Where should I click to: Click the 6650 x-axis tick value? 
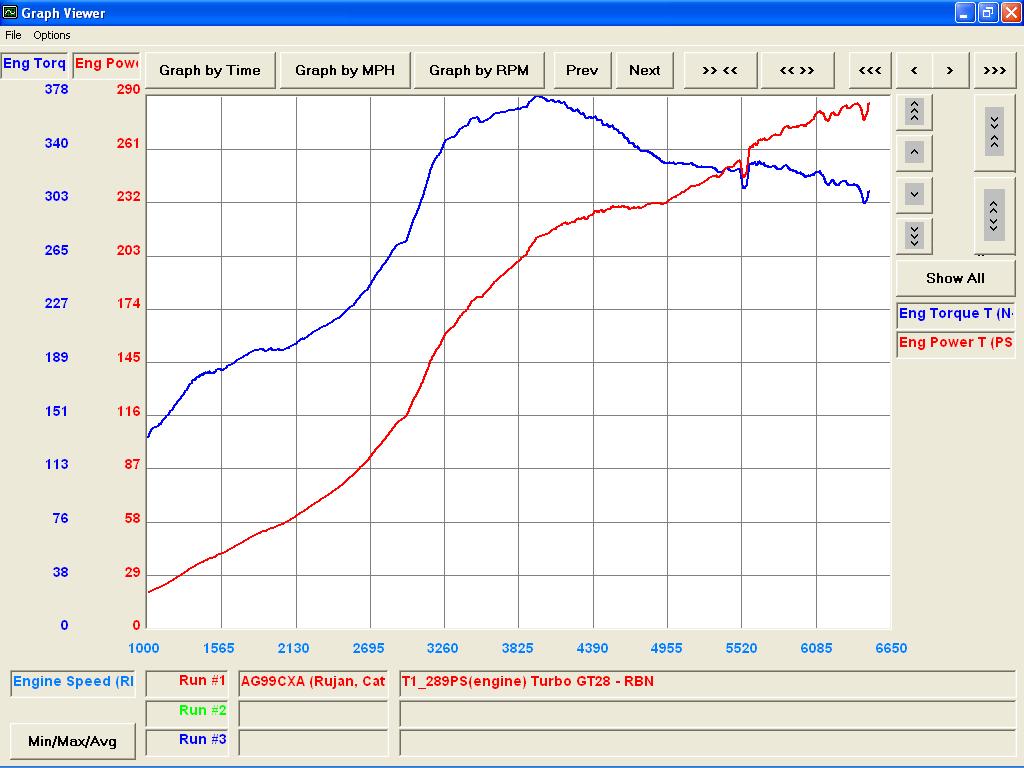coord(891,648)
